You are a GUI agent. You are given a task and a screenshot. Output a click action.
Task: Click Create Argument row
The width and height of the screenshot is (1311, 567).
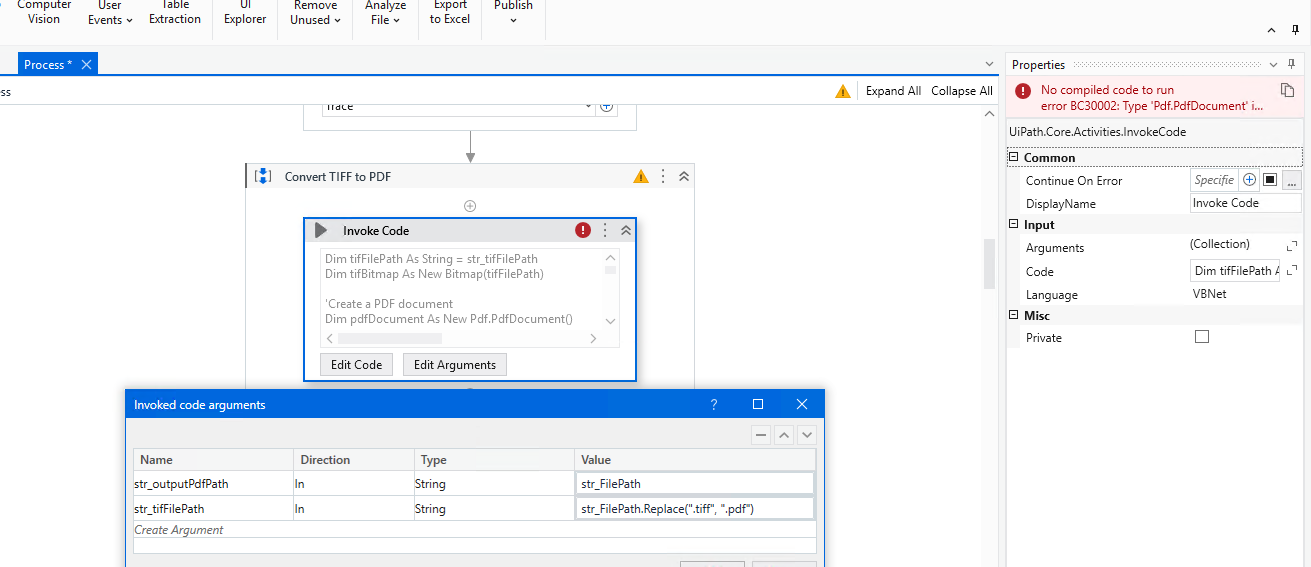pyautogui.click(x=475, y=530)
